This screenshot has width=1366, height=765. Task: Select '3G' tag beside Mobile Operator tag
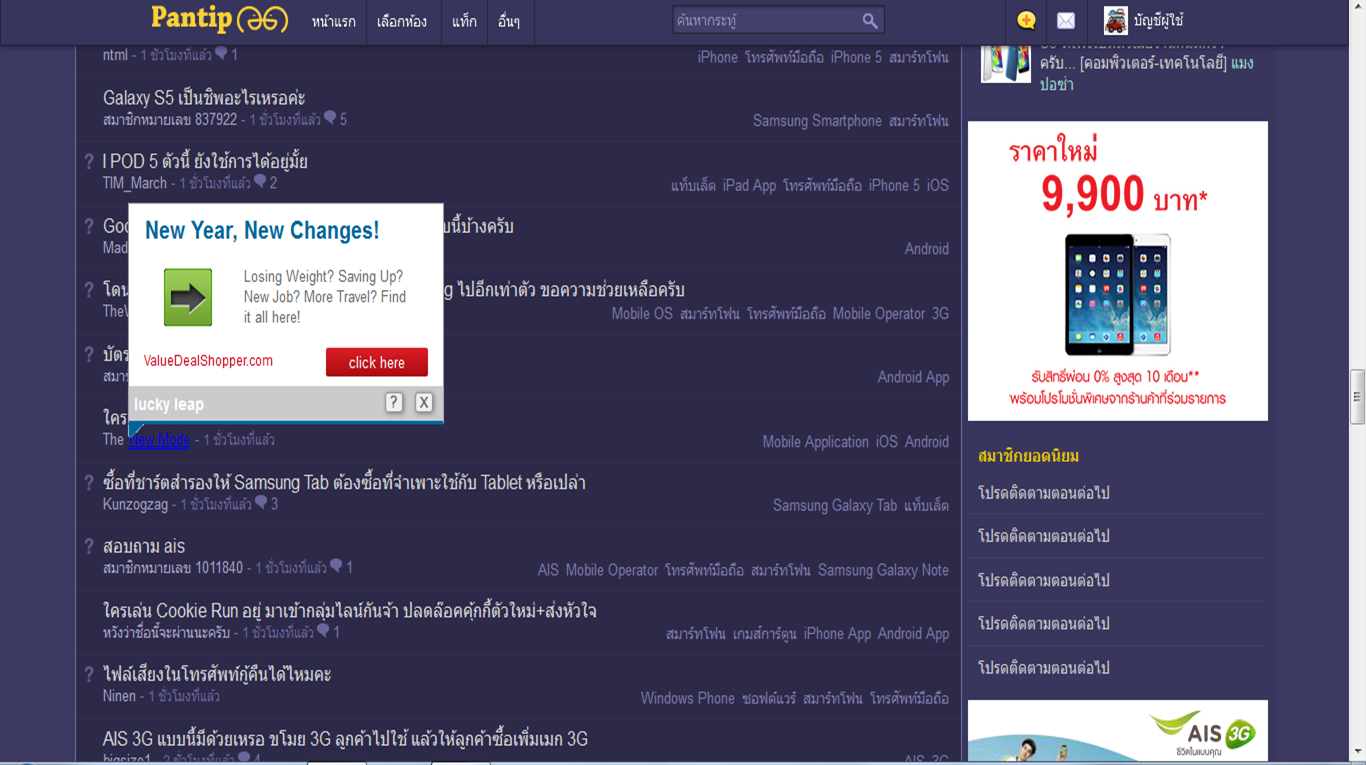940,313
